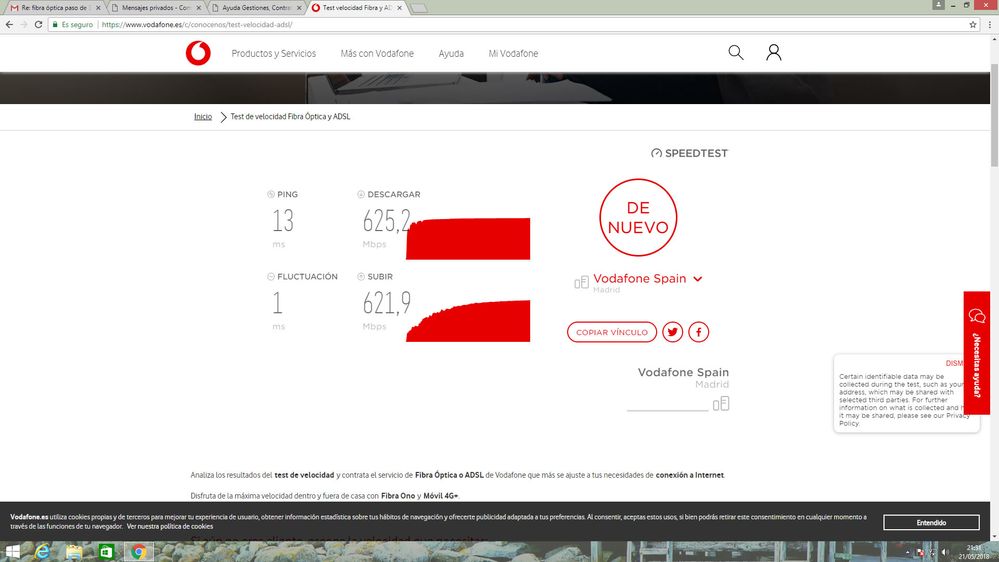
Task: Click the COPIAR VÍNCULO button
Action: pyautogui.click(x=612, y=332)
